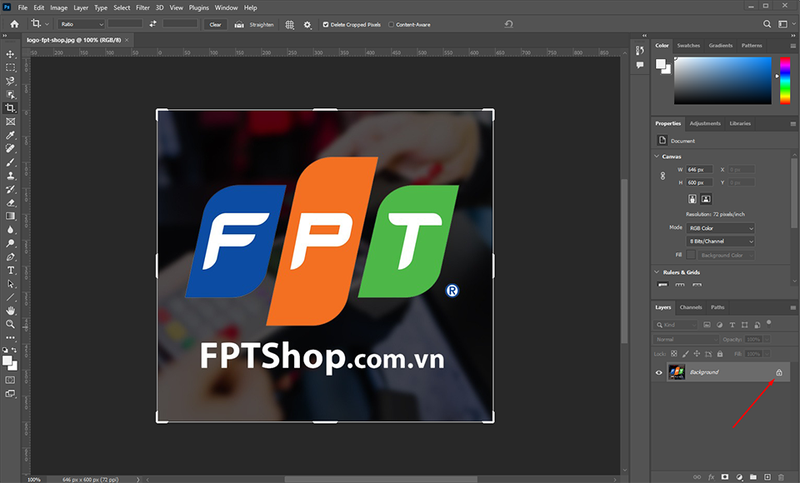Add a layer style fx

point(711,477)
